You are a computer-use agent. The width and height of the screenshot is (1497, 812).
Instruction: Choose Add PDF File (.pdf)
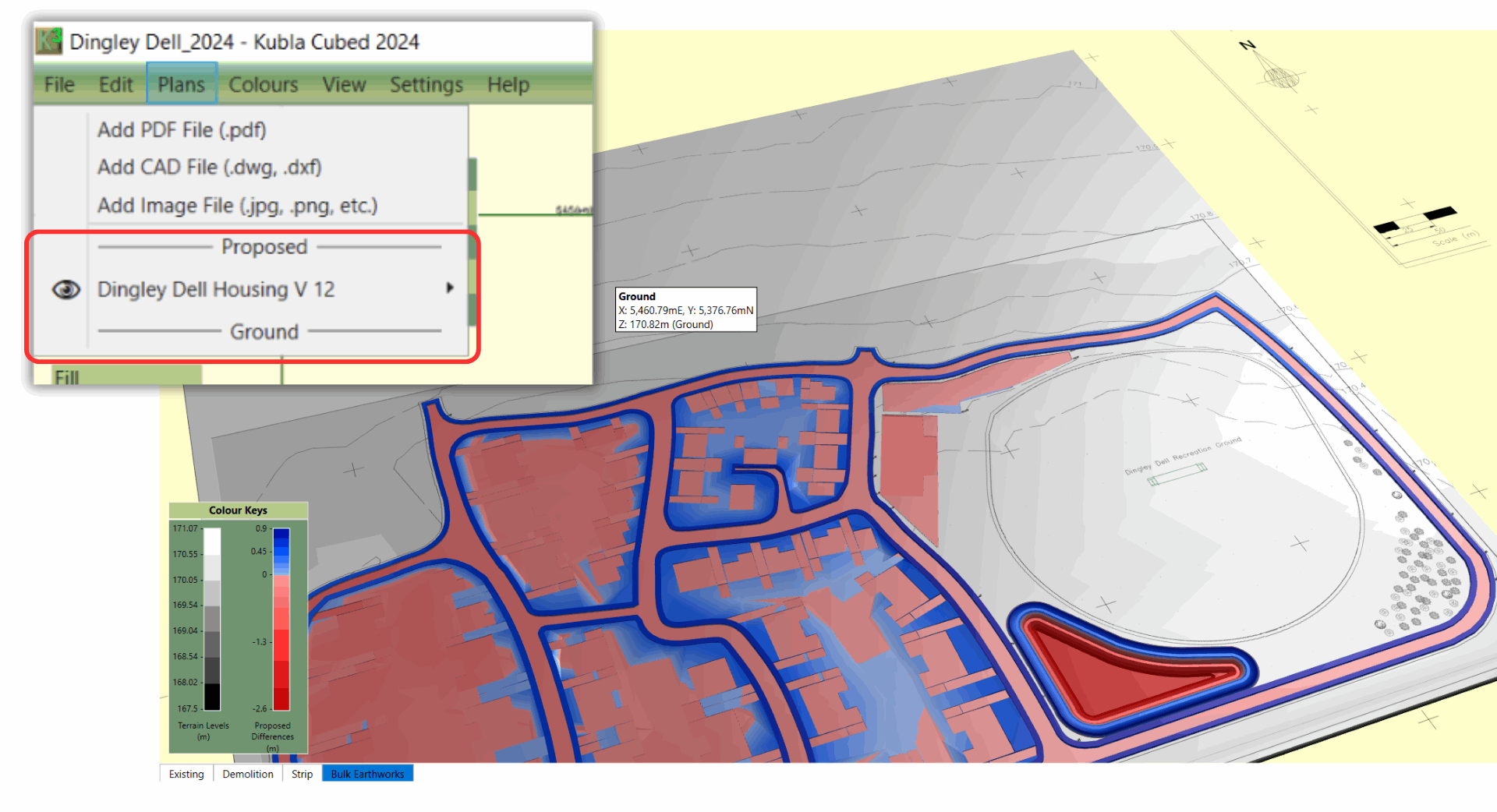tap(182, 130)
